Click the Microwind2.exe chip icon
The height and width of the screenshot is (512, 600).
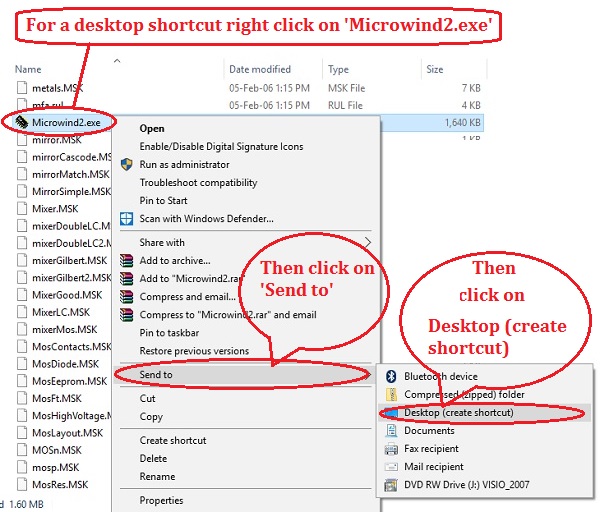click(x=21, y=122)
